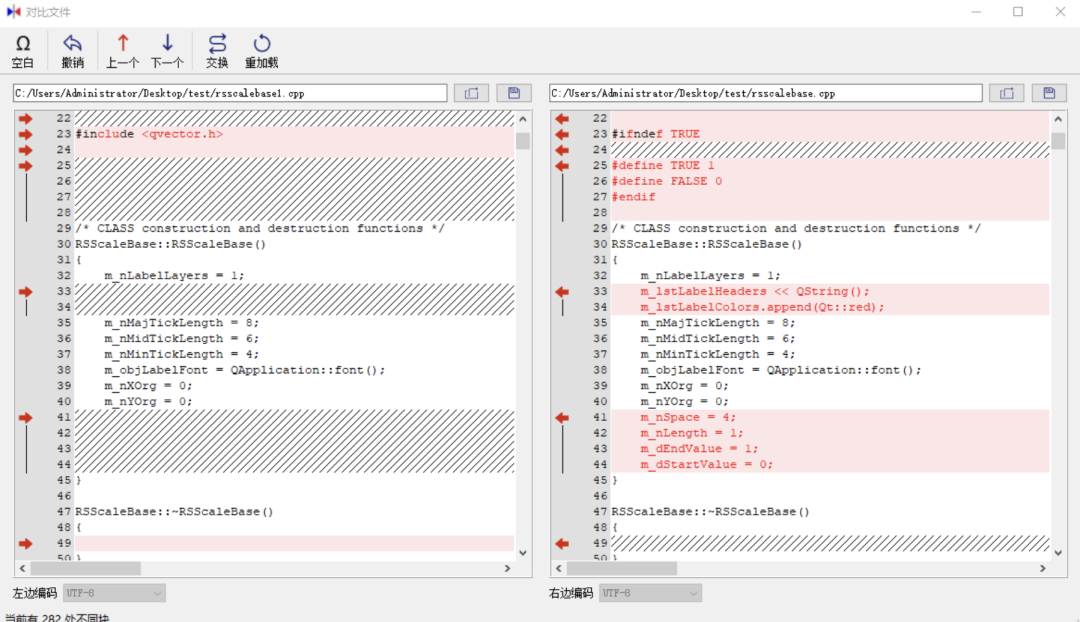Click right pane horizontal scrollbar thumb

click(x=622, y=568)
